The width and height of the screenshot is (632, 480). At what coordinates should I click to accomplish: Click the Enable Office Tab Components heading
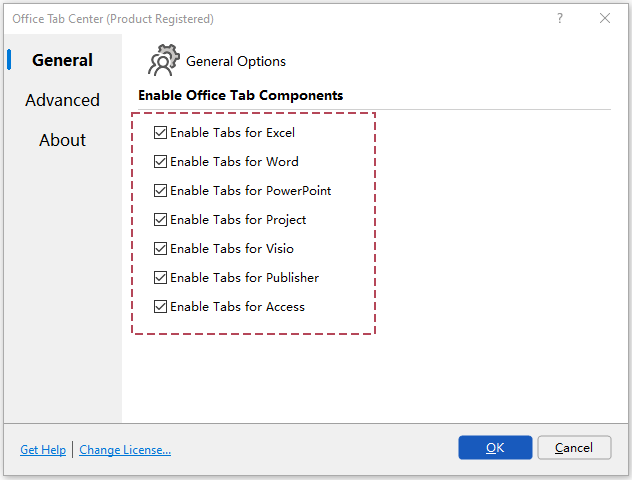point(240,96)
